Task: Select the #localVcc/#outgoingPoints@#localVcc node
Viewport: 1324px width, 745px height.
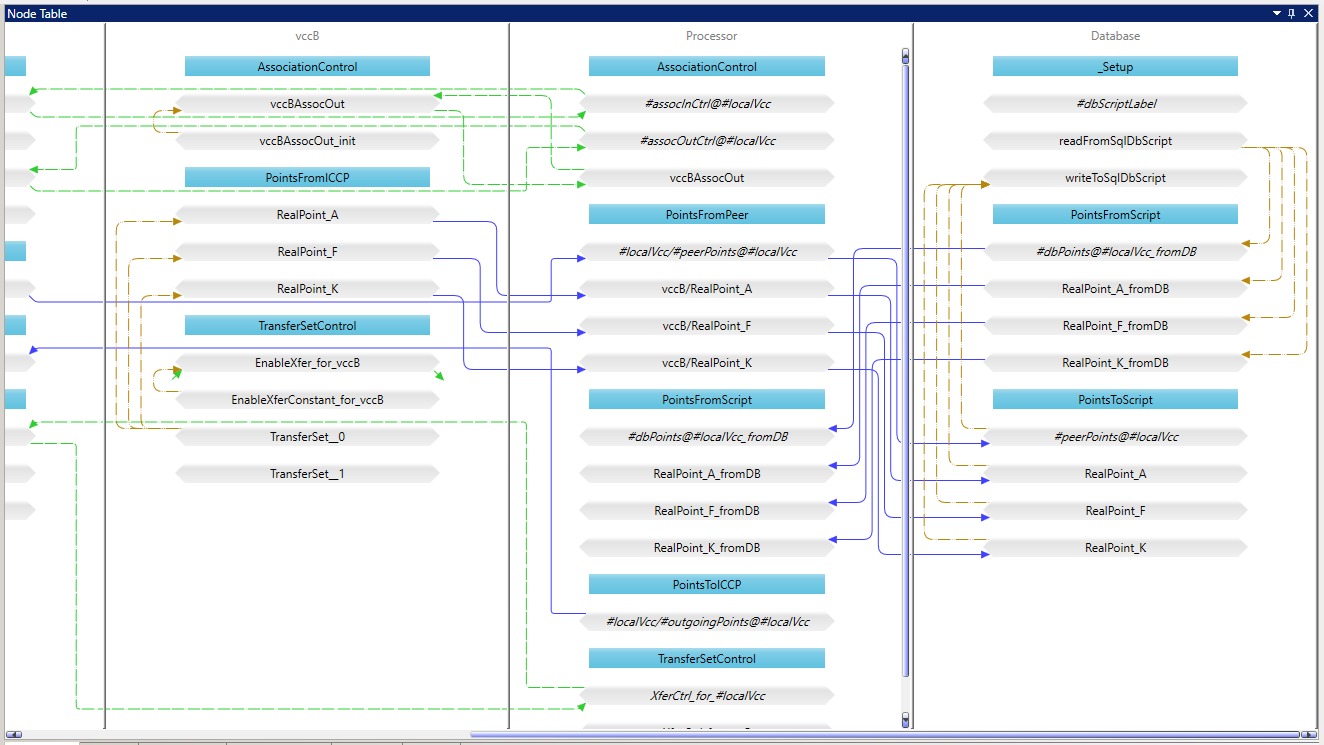Action: tap(707, 621)
